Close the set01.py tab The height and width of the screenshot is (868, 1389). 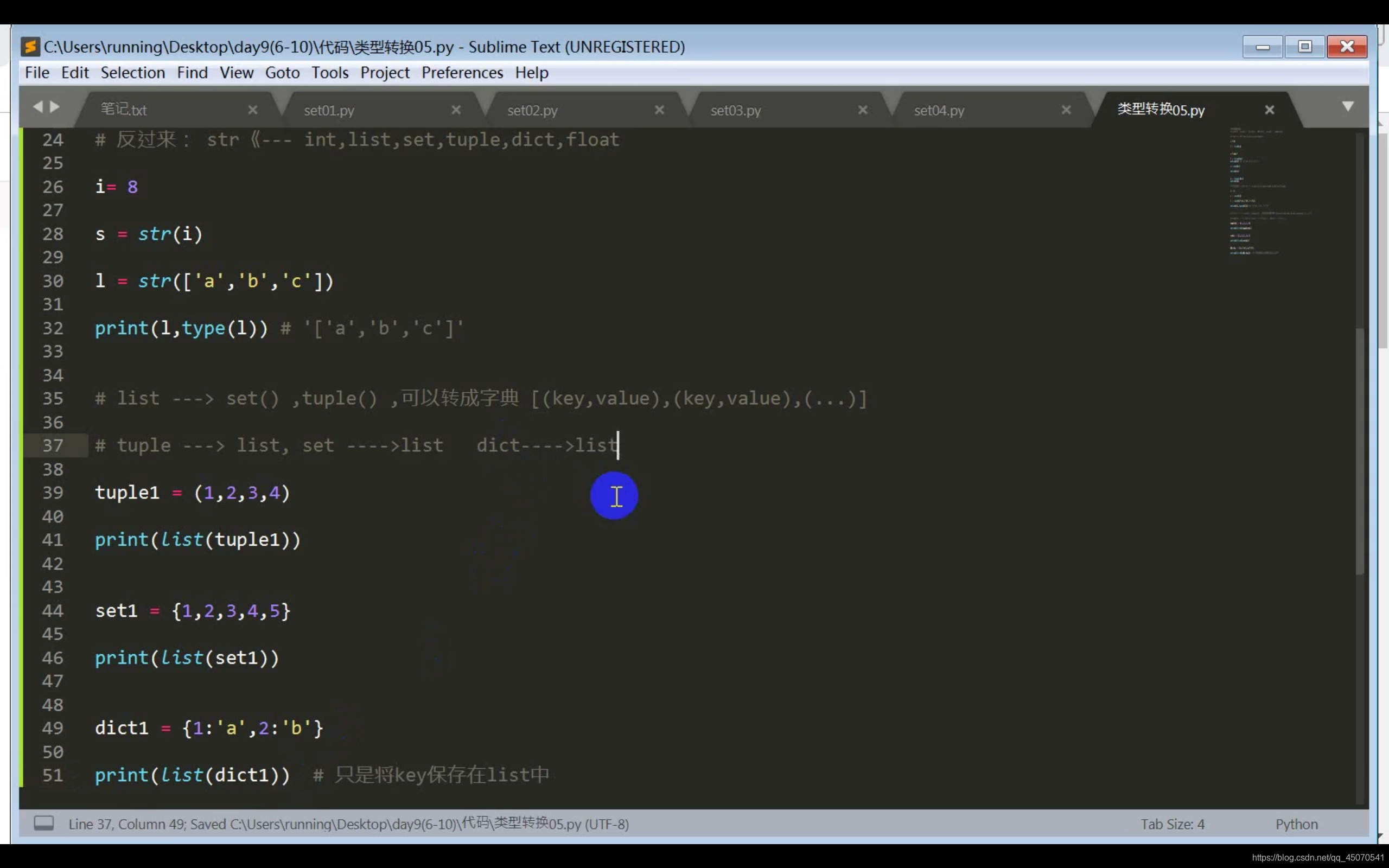[x=456, y=110]
